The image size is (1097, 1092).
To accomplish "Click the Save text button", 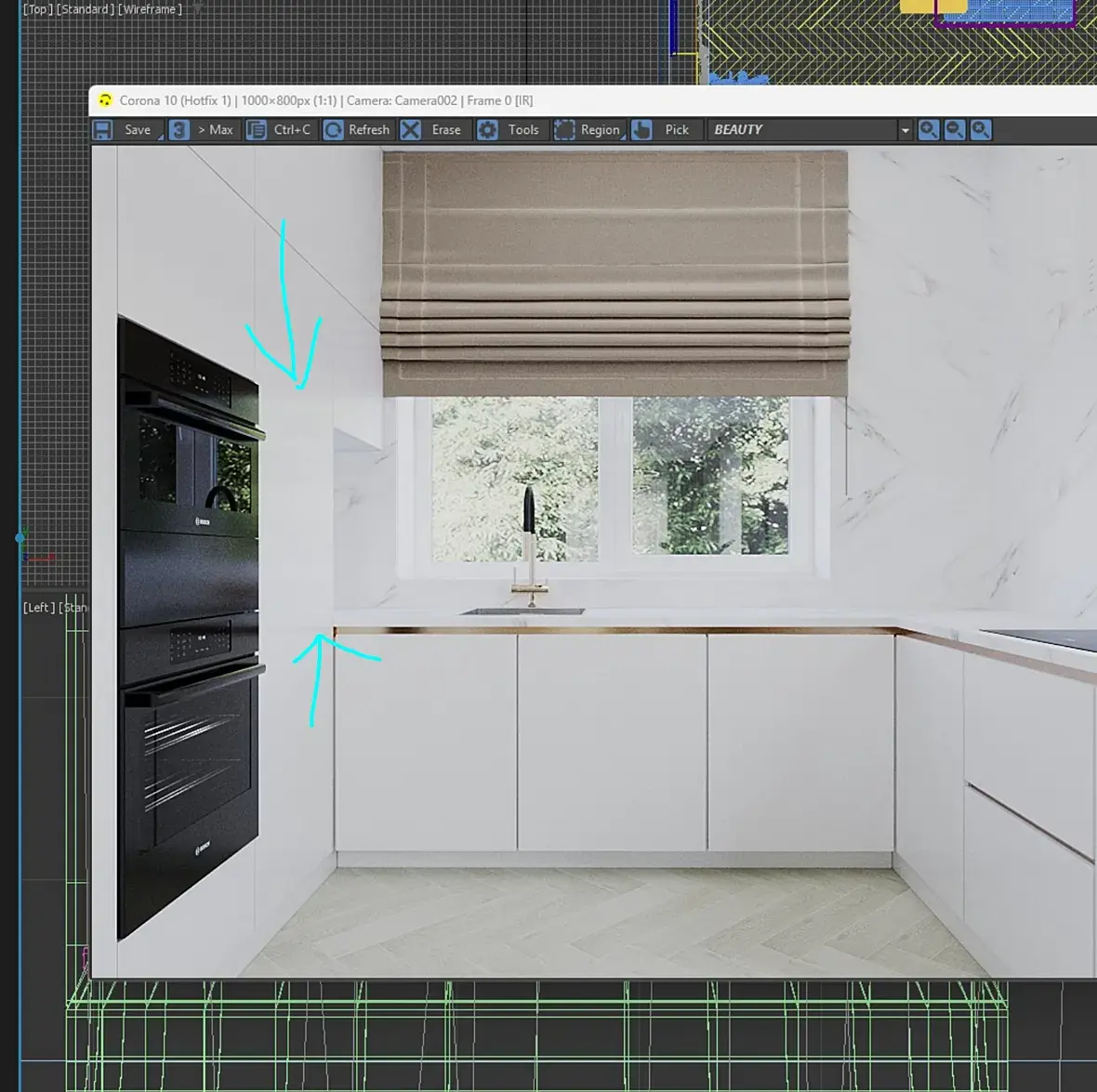I will (x=138, y=130).
